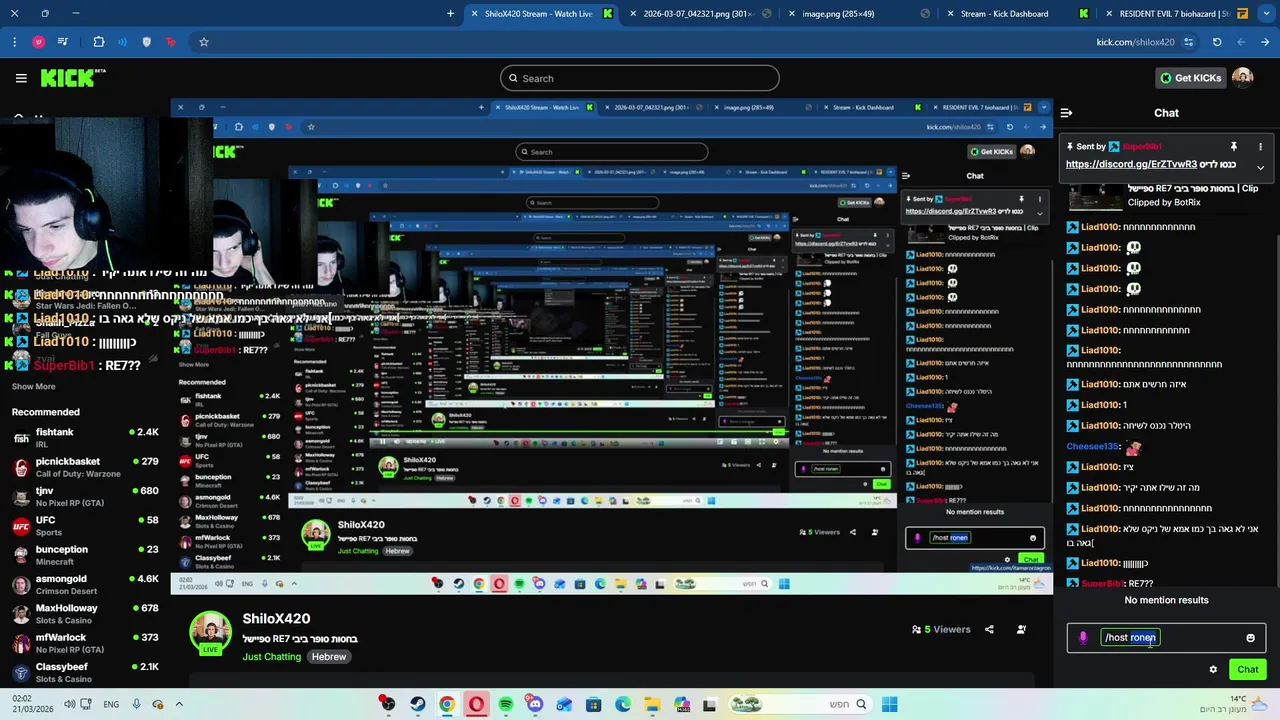Unpin the pinned chat message
Image resolution: width=1280 pixels, height=720 pixels.
(x=1233, y=147)
